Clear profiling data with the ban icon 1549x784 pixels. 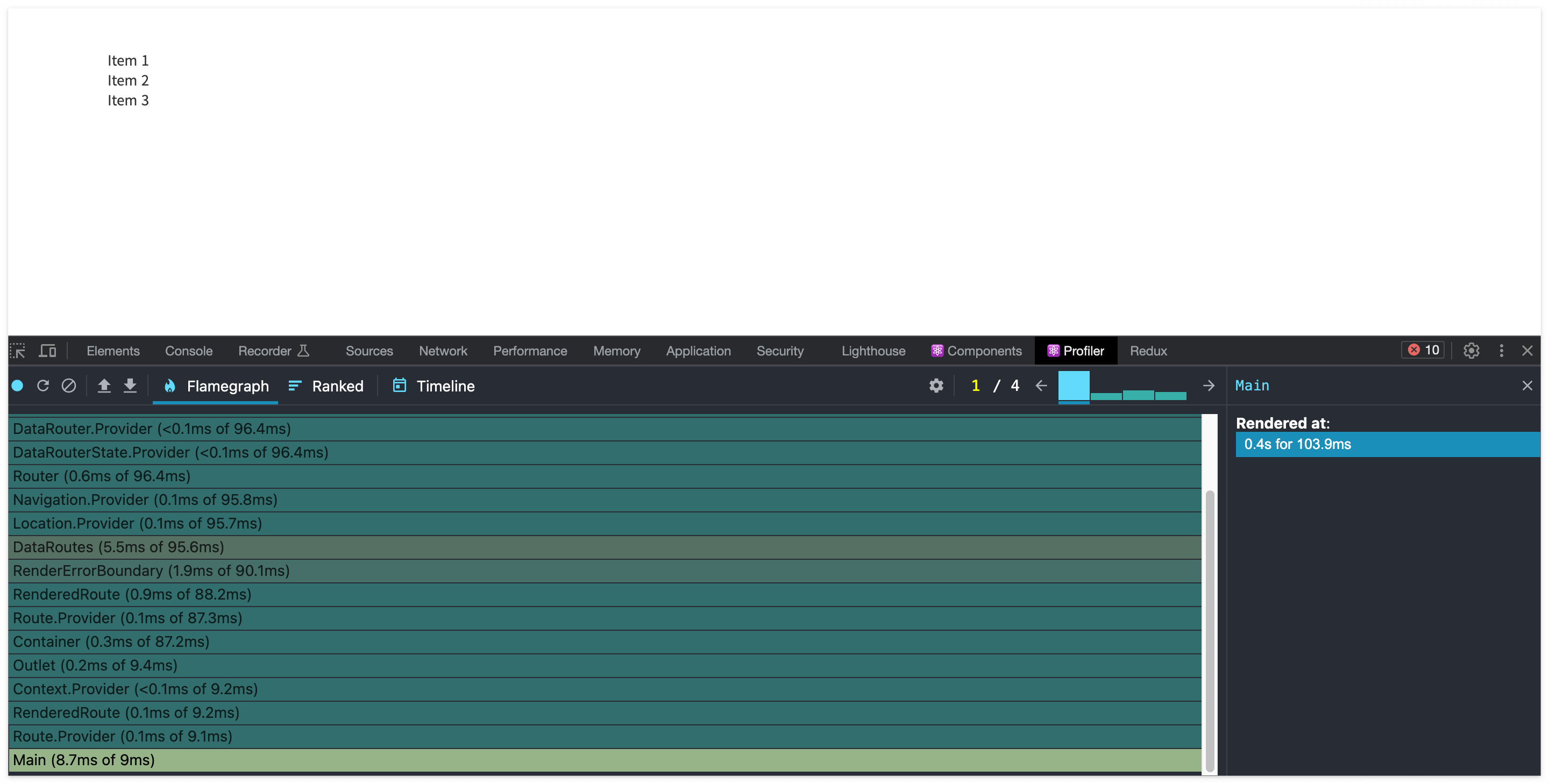68,386
